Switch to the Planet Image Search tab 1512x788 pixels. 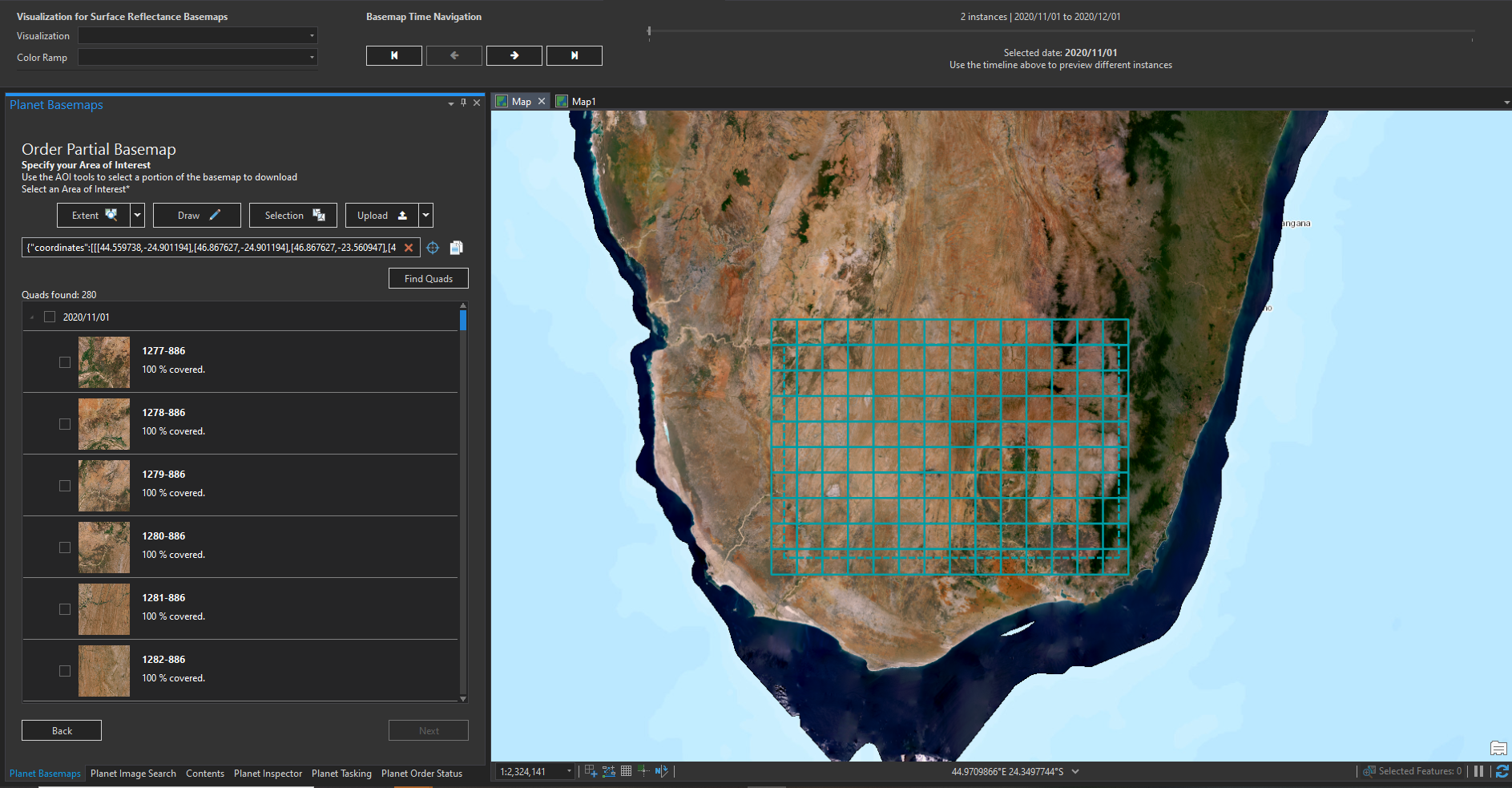133,773
